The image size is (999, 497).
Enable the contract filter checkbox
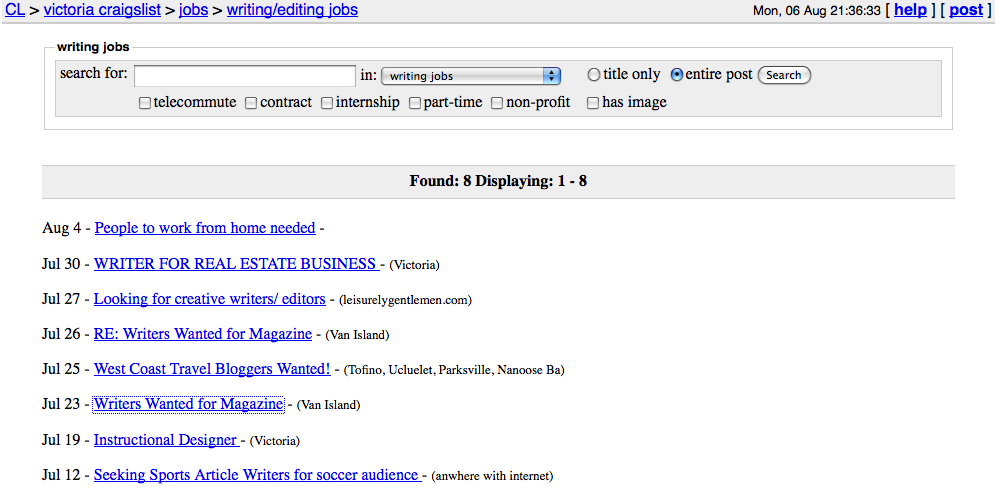click(251, 103)
